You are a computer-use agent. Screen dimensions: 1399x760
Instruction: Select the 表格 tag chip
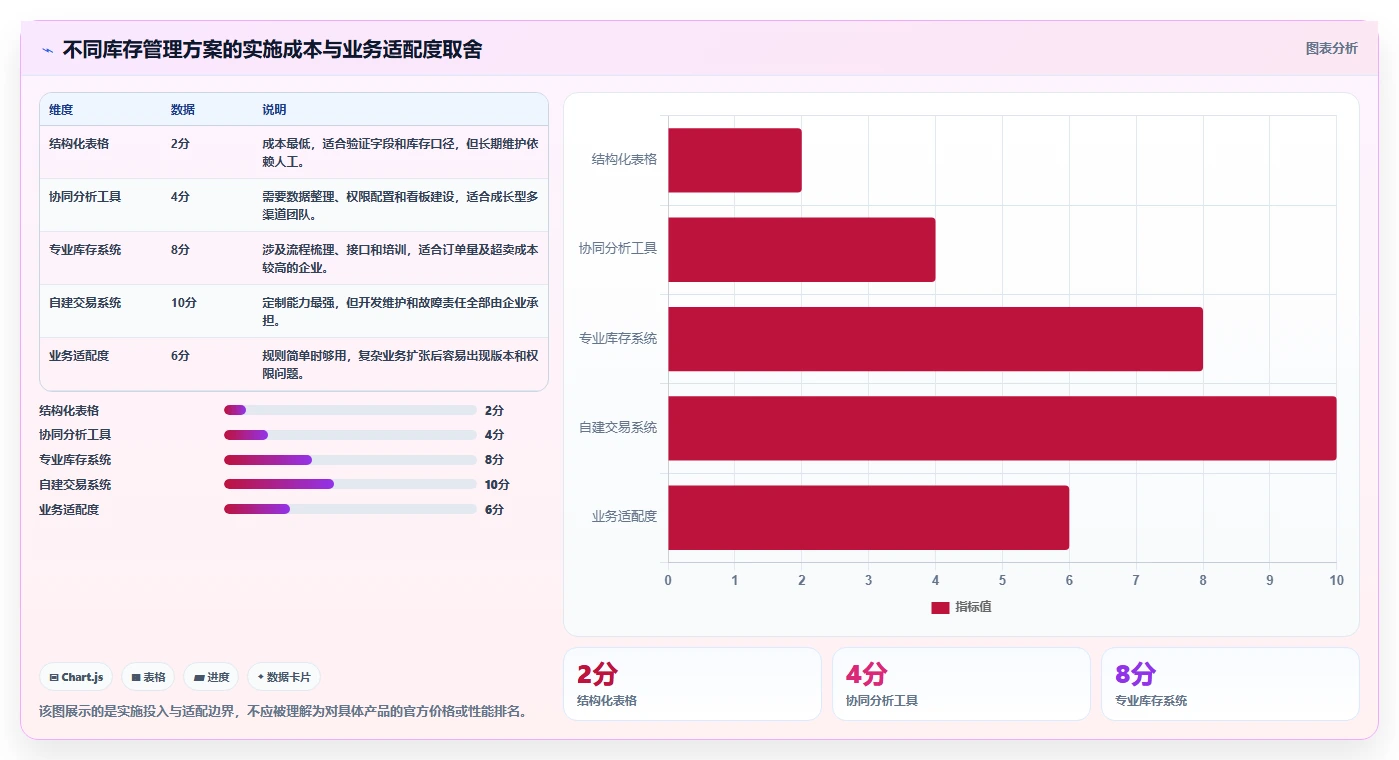point(148,677)
